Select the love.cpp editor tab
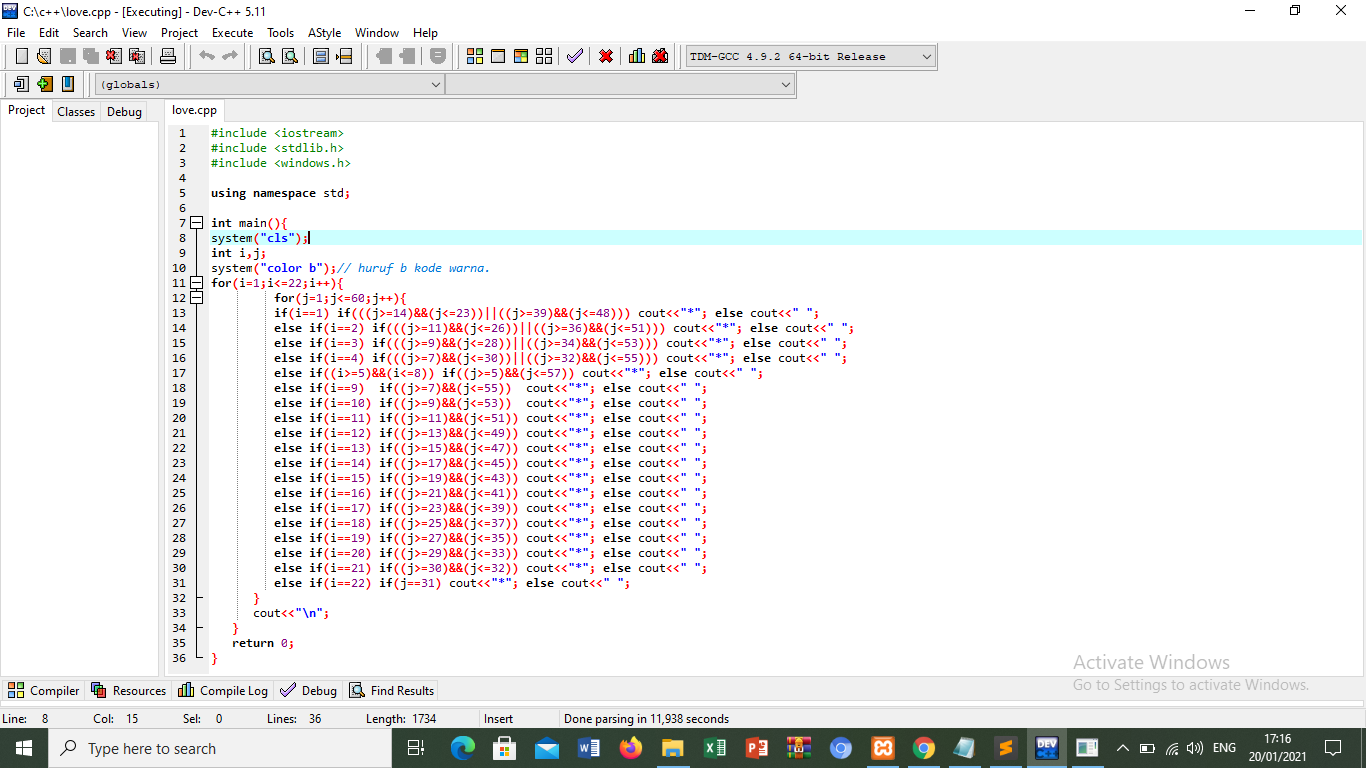The image size is (1366, 768). coord(194,110)
